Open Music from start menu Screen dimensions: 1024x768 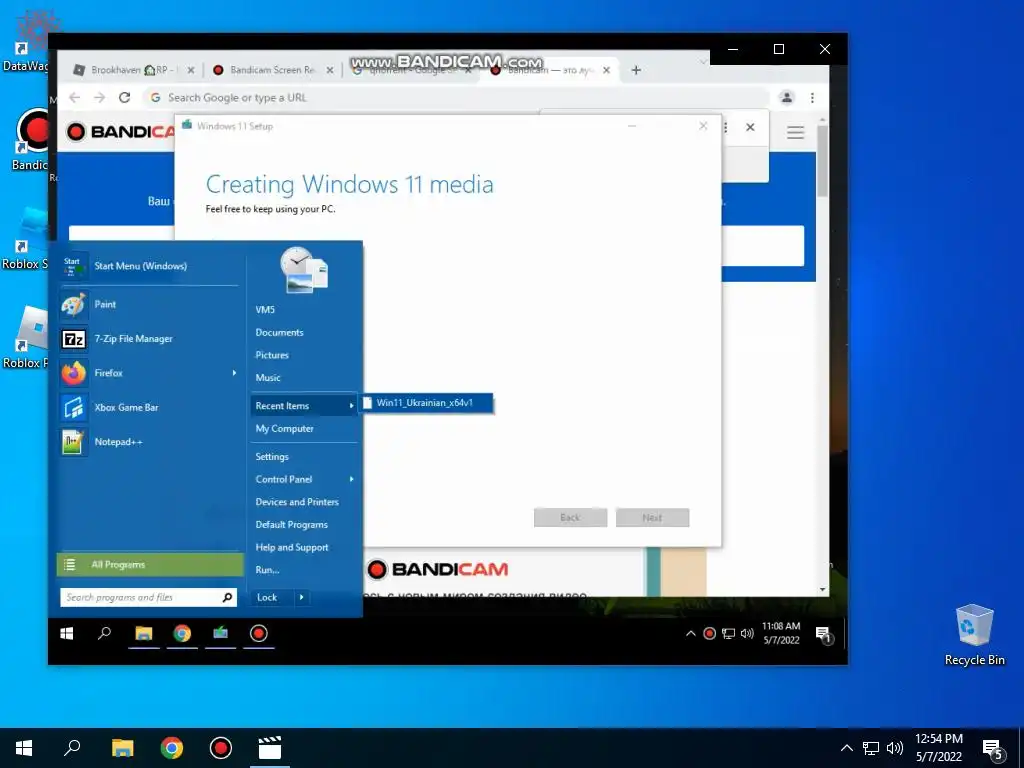tap(268, 377)
